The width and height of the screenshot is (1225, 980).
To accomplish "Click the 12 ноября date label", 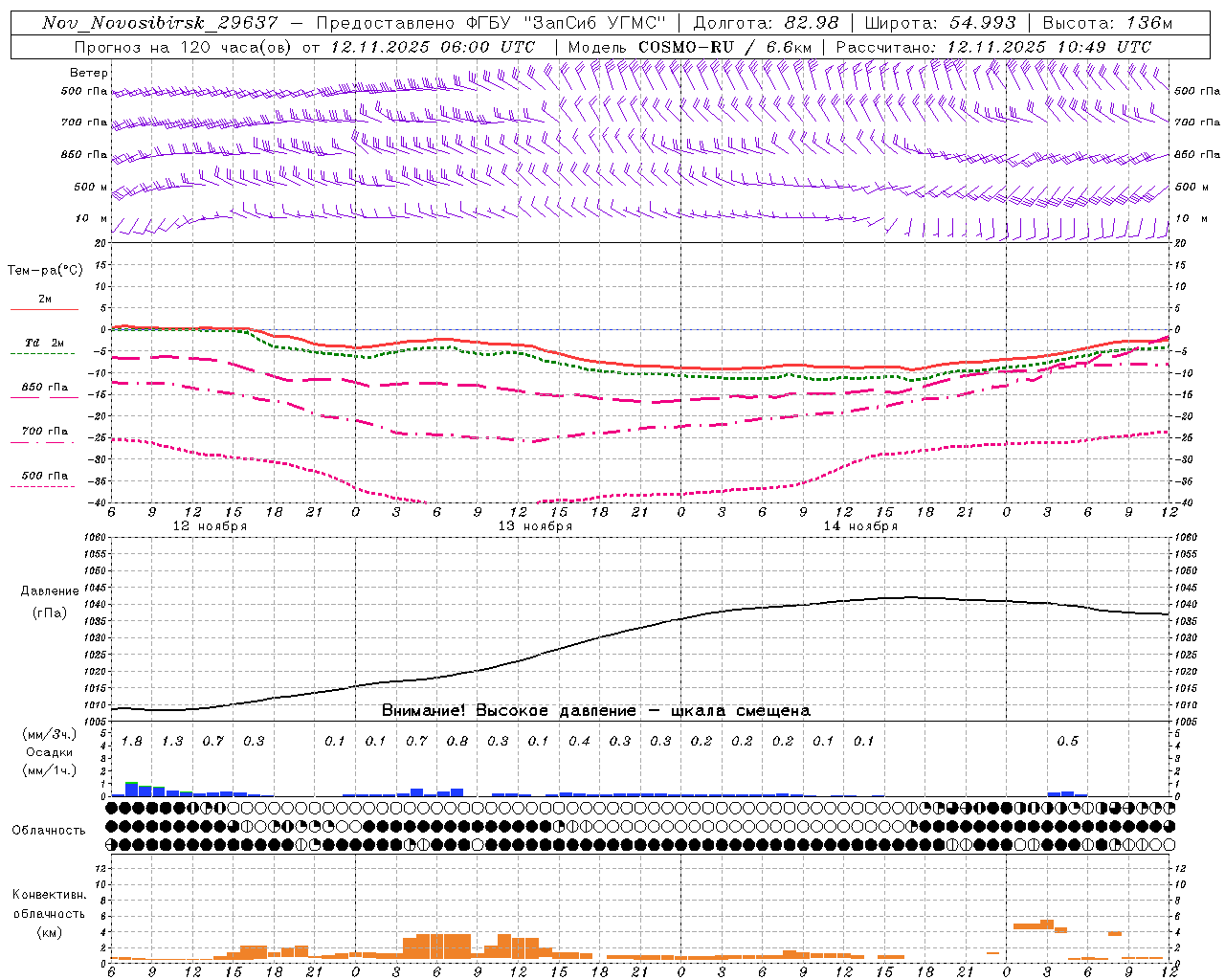I will (x=210, y=526).
